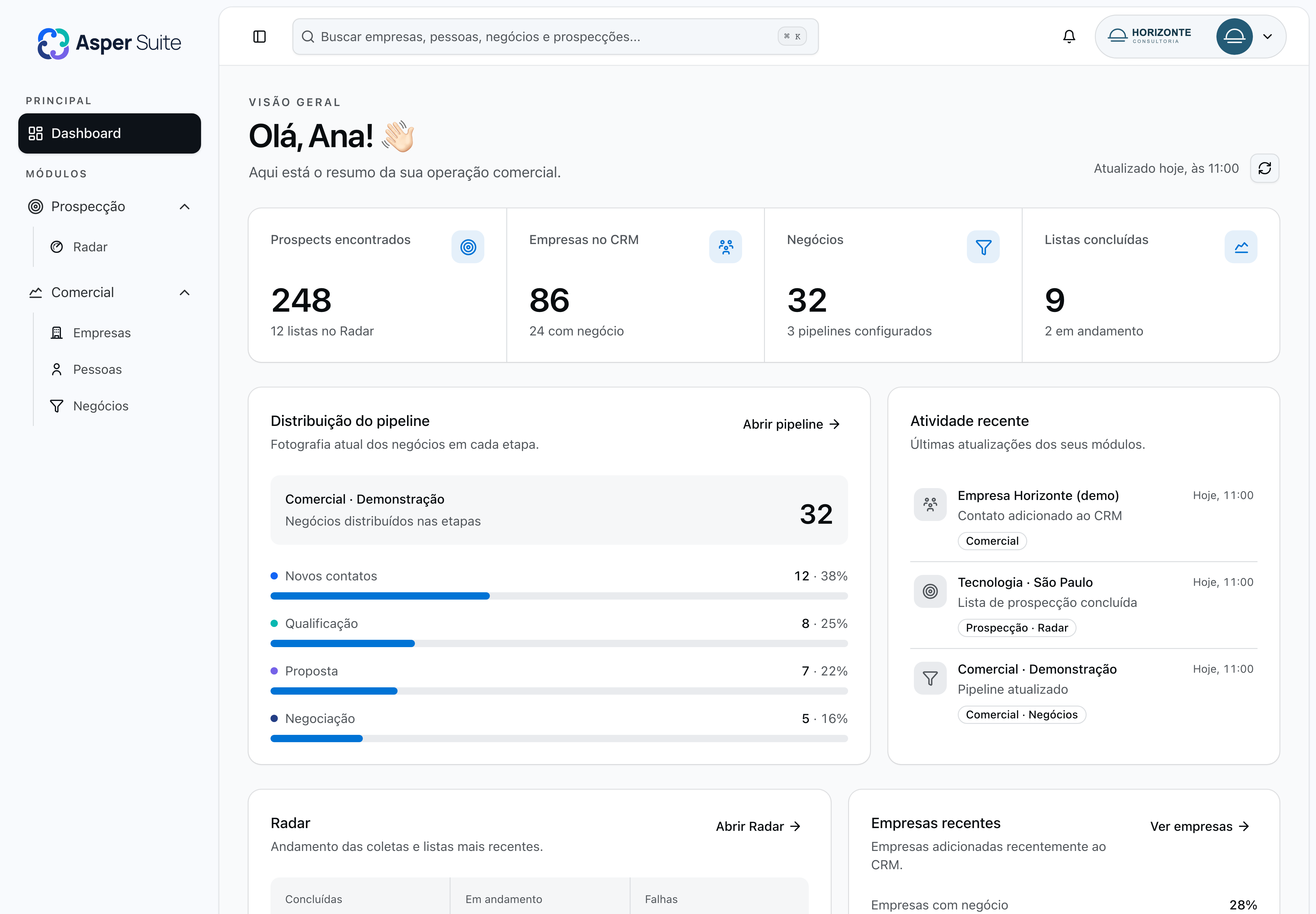Screen dimensions: 1316x914
Task: Click the Ver empresas link
Action: 1200,826
